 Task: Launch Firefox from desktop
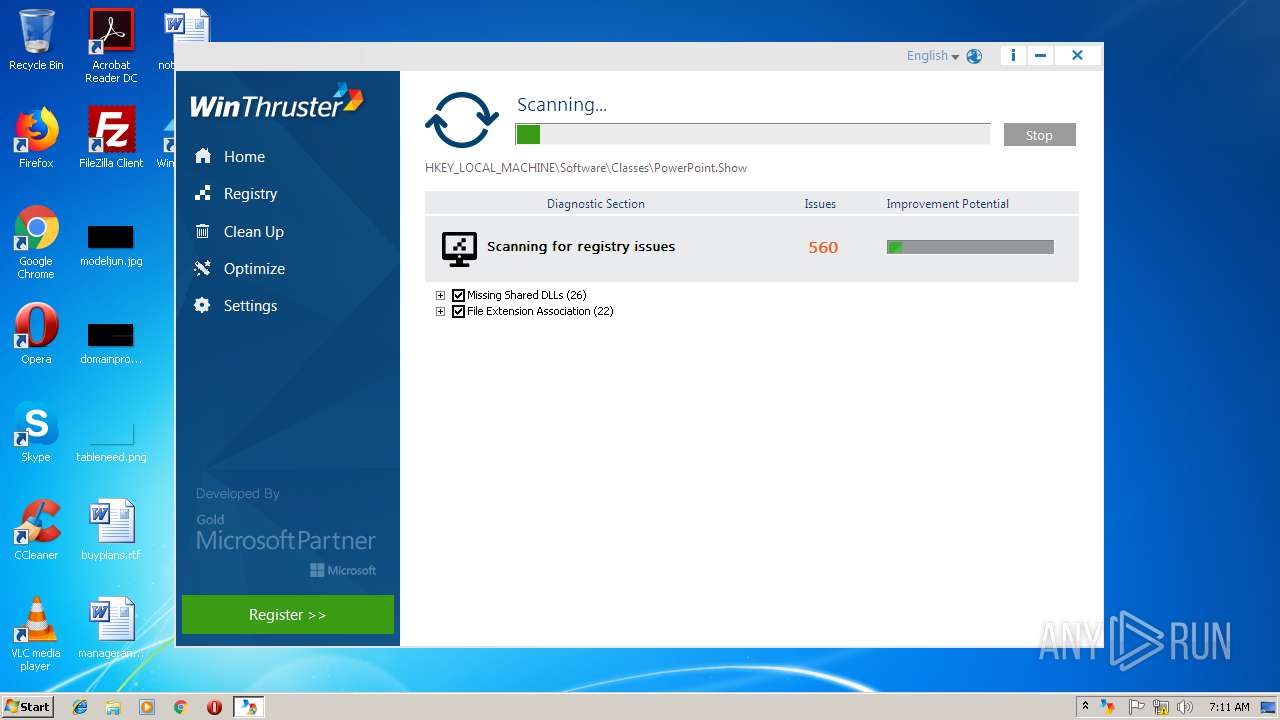[x=36, y=138]
